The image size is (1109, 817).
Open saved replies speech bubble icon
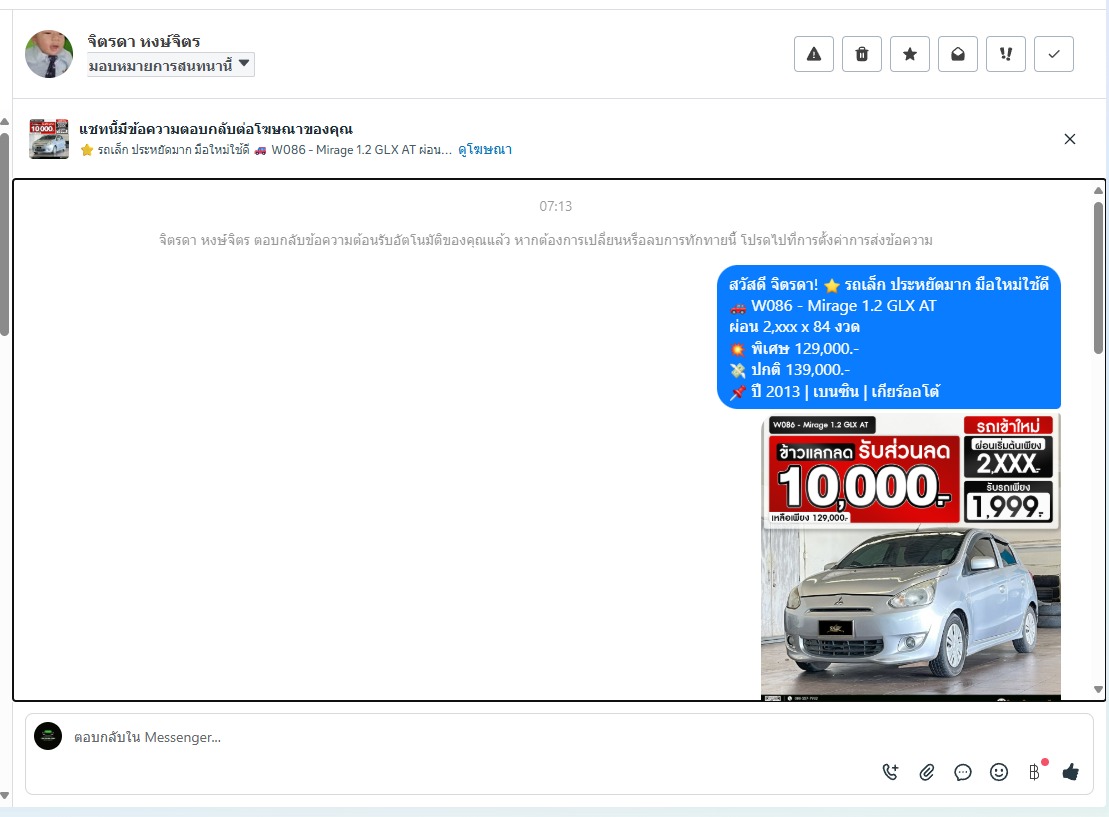click(x=963, y=772)
